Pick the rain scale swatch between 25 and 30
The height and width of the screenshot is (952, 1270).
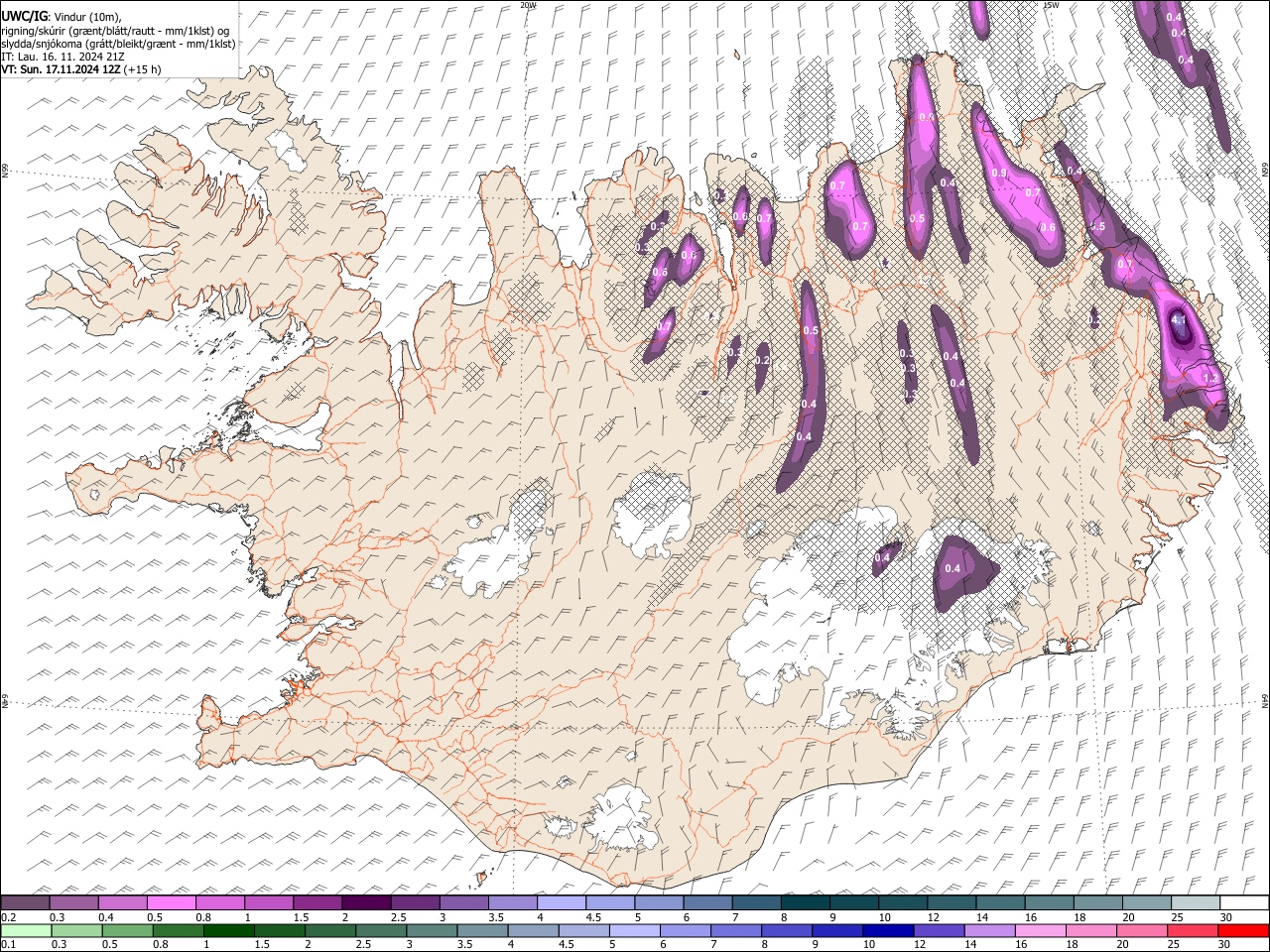tap(1191, 930)
